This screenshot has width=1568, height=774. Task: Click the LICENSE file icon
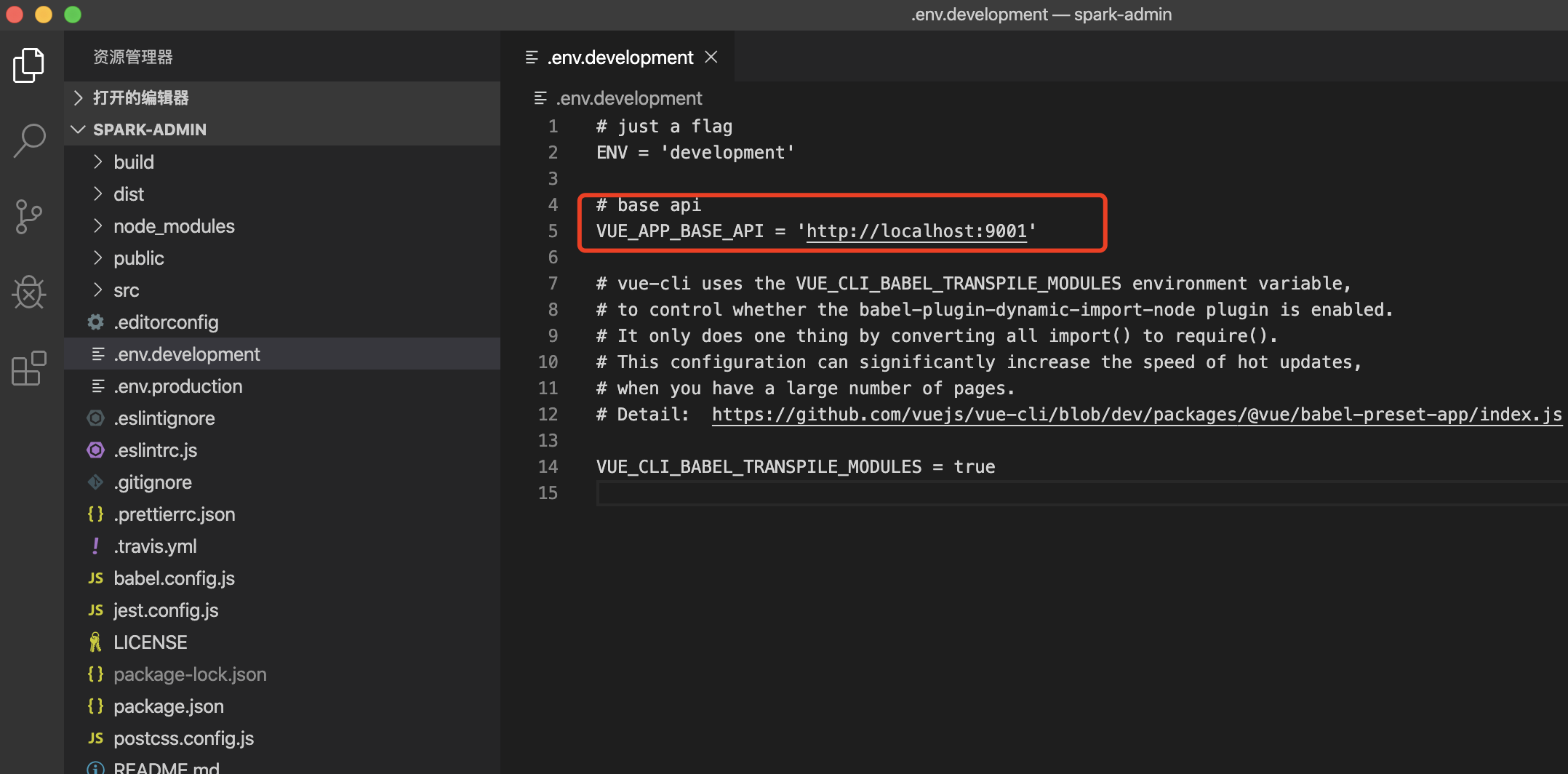95,642
